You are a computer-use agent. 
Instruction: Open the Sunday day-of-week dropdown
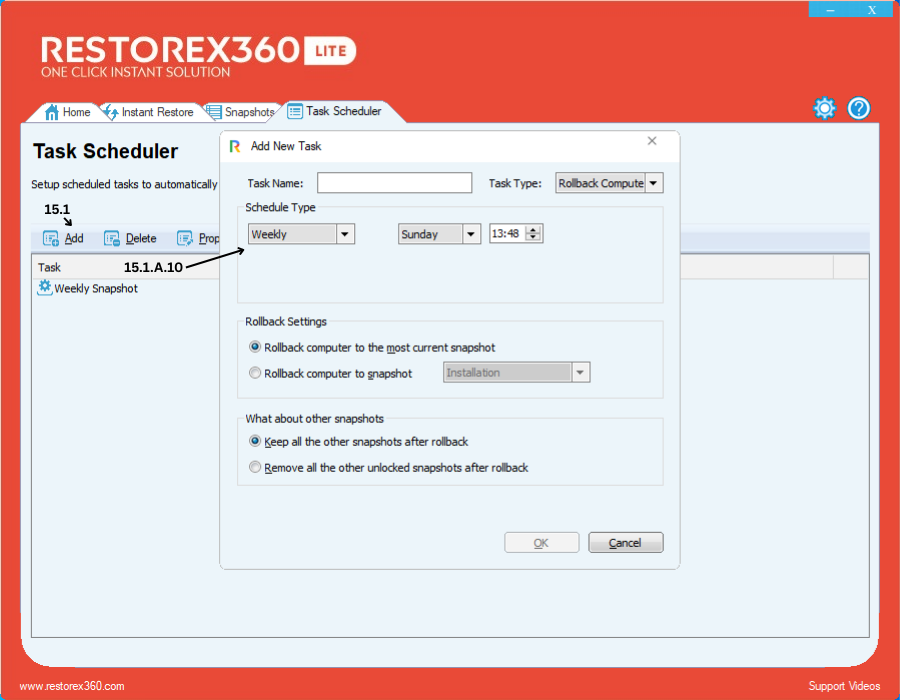[x=471, y=234]
